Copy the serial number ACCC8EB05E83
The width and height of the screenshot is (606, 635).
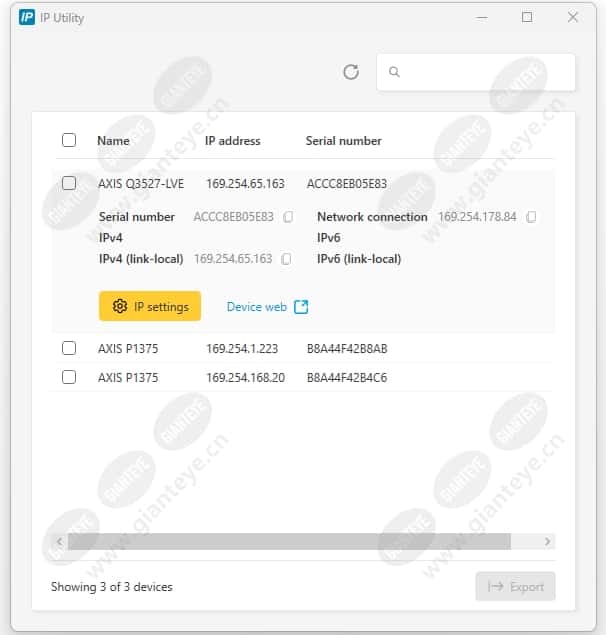pos(288,217)
